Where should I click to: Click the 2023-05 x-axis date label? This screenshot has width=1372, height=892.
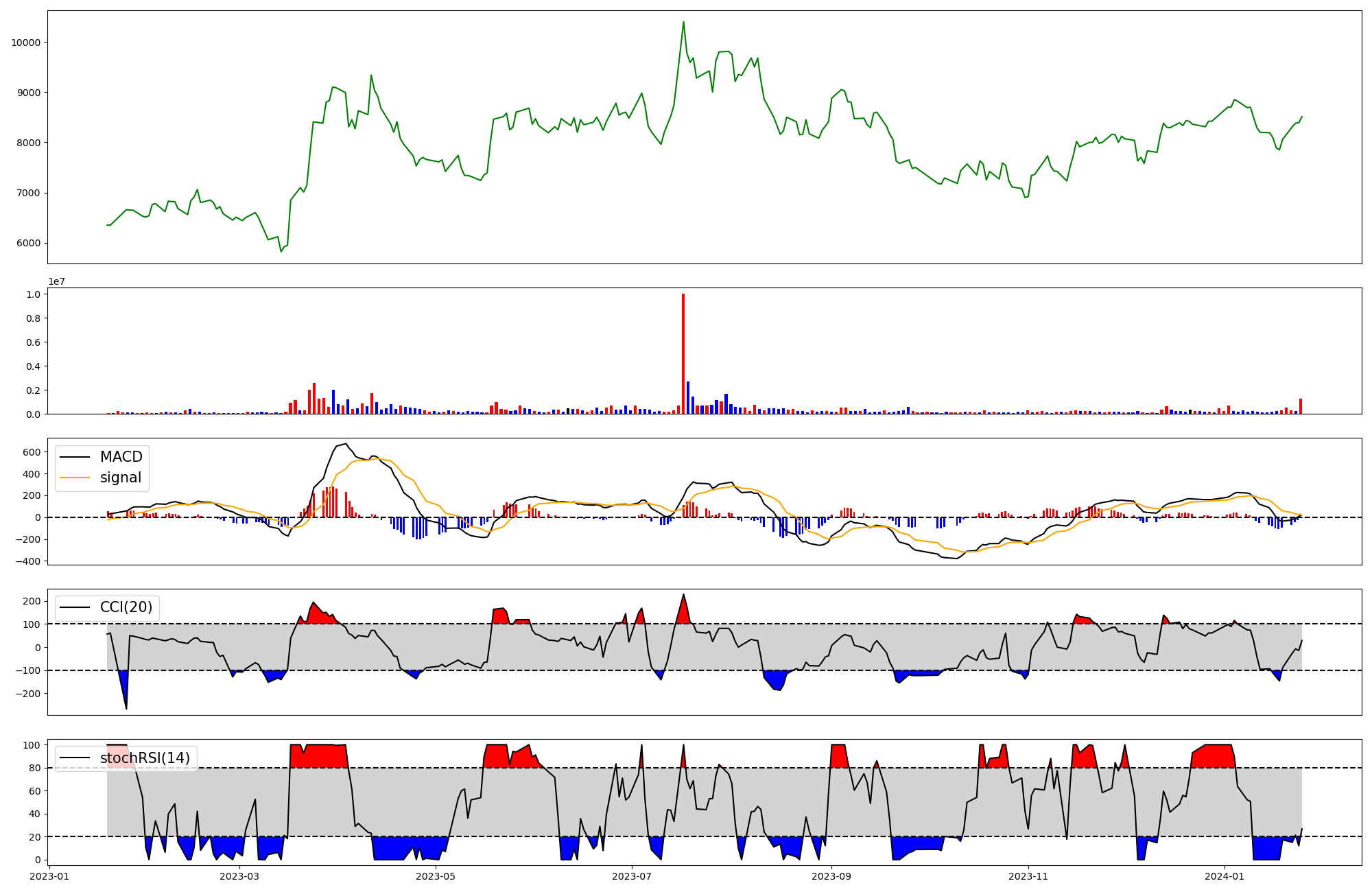coord(436,876)
